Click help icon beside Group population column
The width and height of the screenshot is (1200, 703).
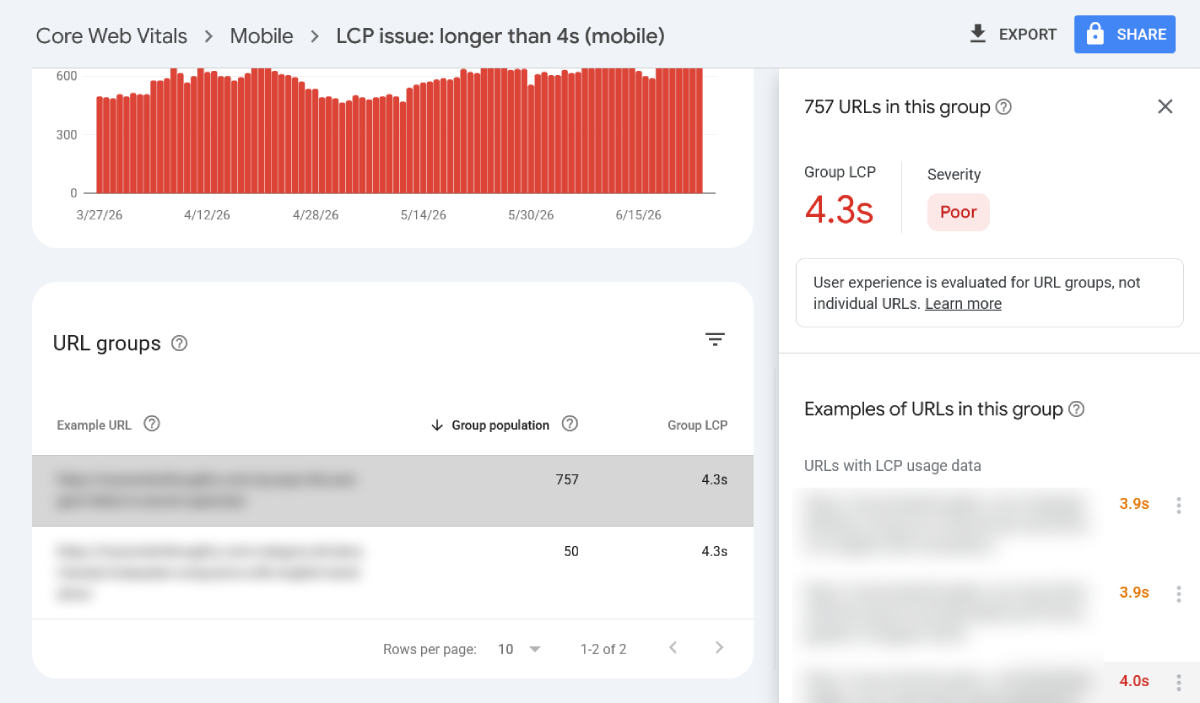pos(570,424)
